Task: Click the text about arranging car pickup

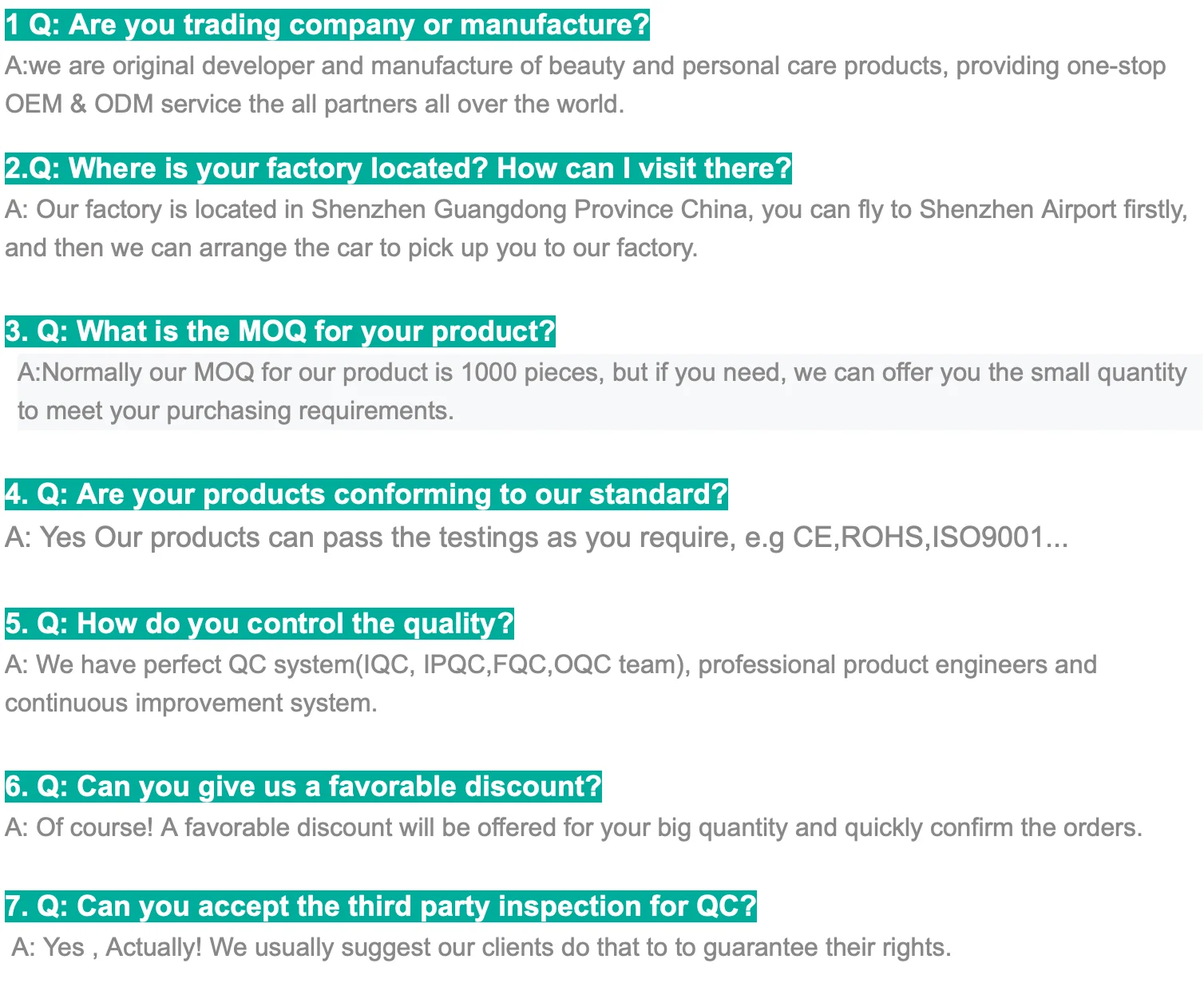Action: (x=351, y=248)
